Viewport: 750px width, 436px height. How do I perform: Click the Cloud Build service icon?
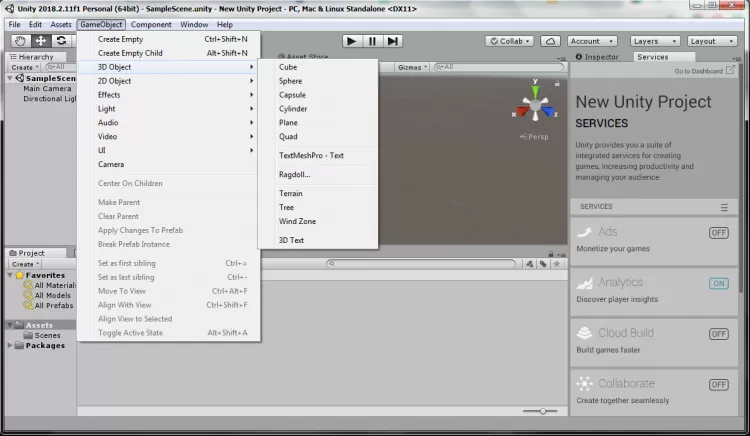click(x=585, y=333)
